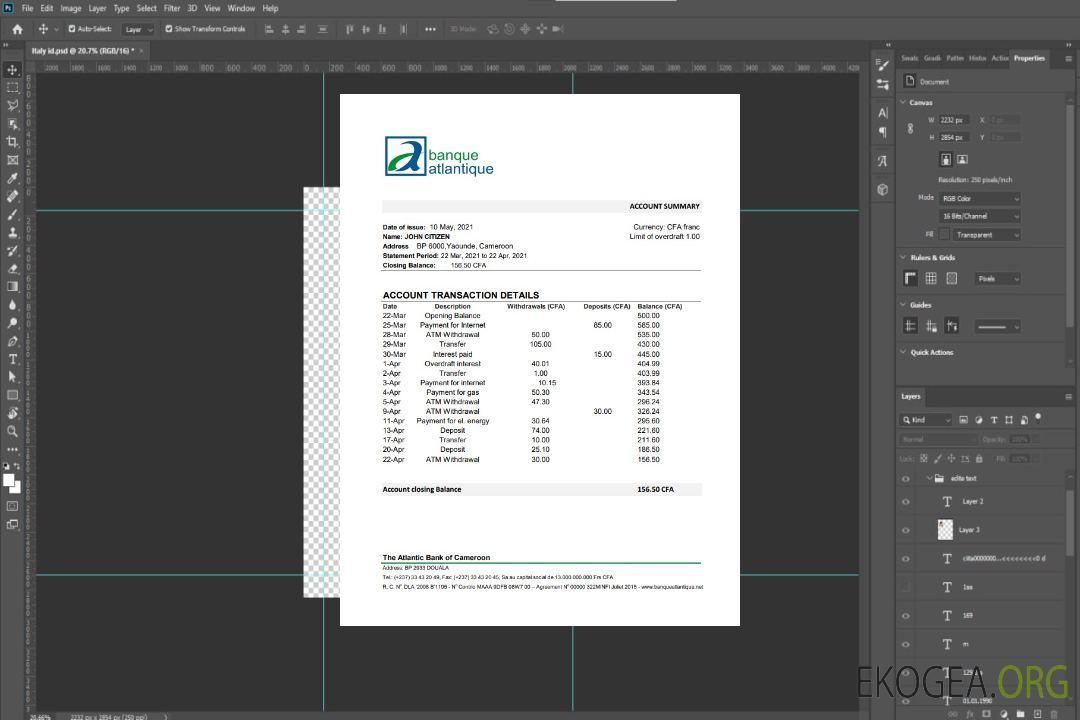Viewport: 1080px width, 720px height.
Task: Open the 16 Bits/Channel dropdown
Action: click(980, 216)
